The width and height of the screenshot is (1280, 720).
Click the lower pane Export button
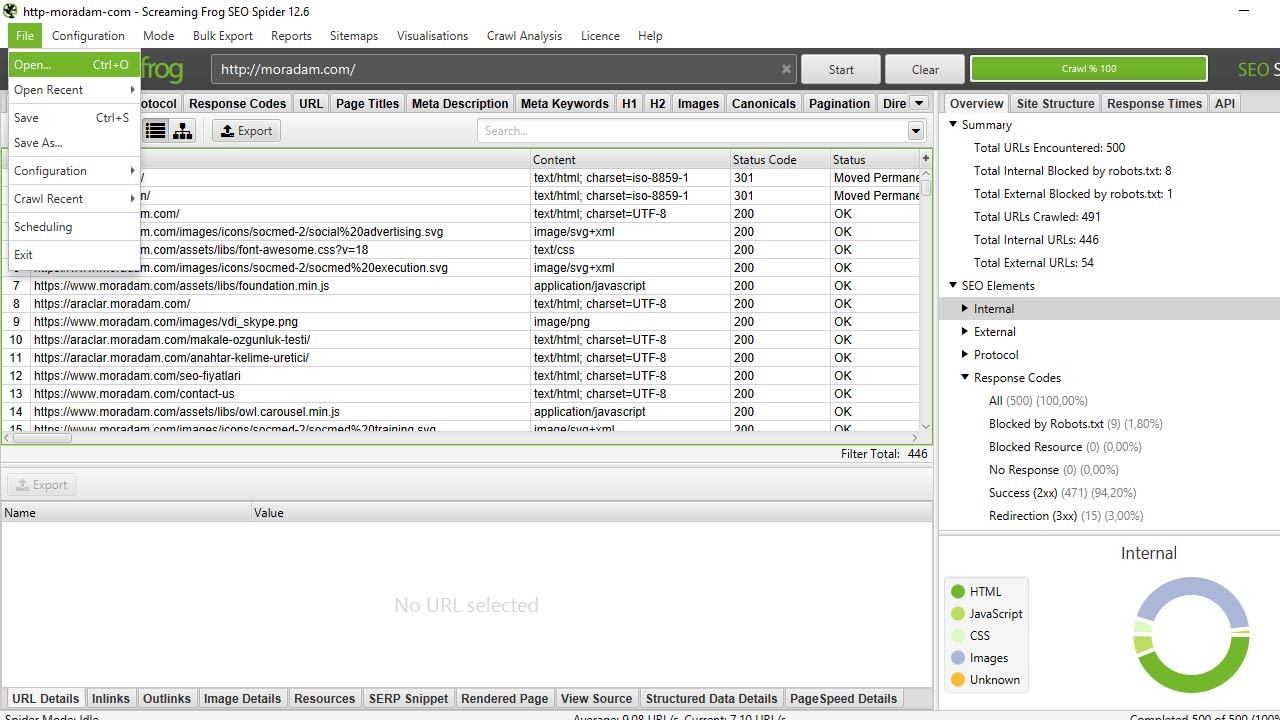pyautogui.click(x=42, y=485)
